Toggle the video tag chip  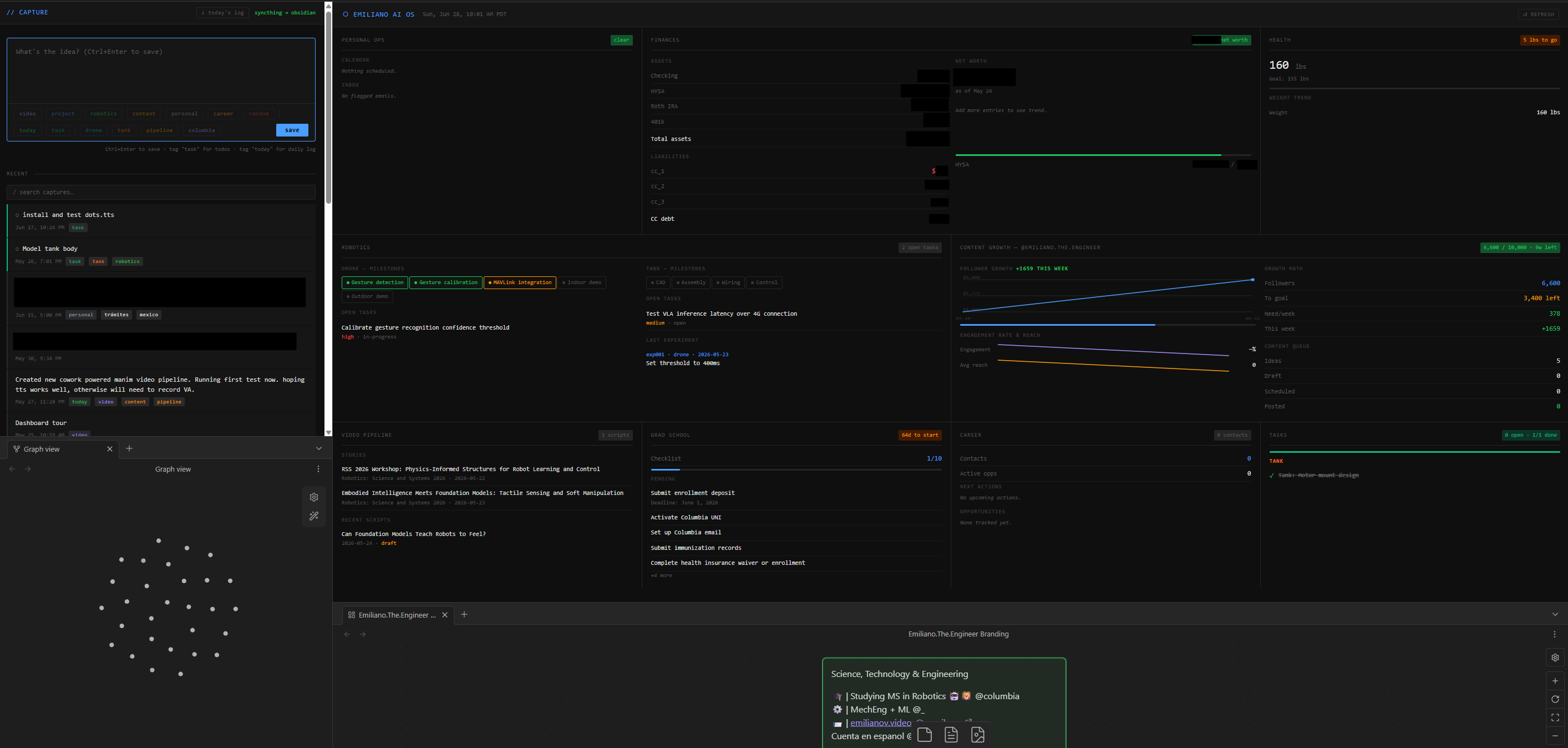pyautogui.click(x=27, y=113)
